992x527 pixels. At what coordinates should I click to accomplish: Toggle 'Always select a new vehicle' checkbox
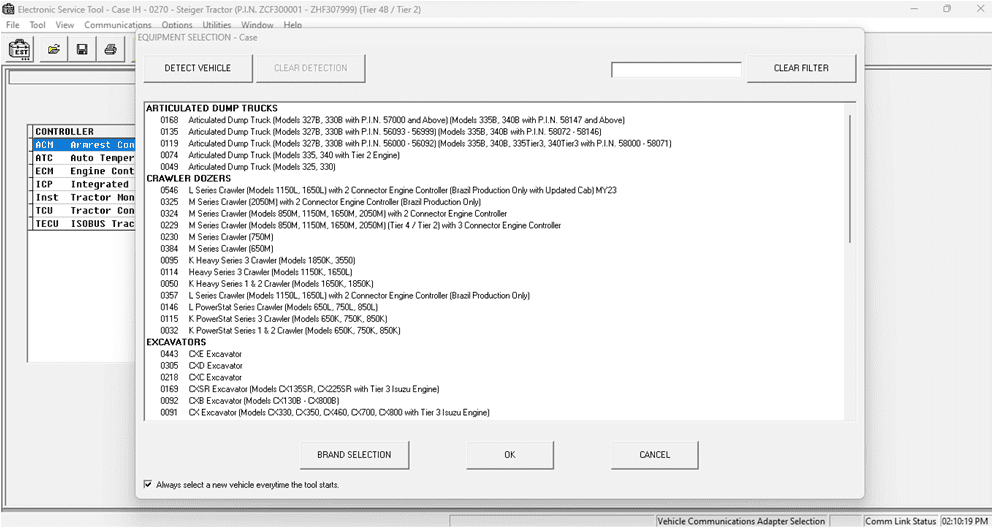(148, 485)
